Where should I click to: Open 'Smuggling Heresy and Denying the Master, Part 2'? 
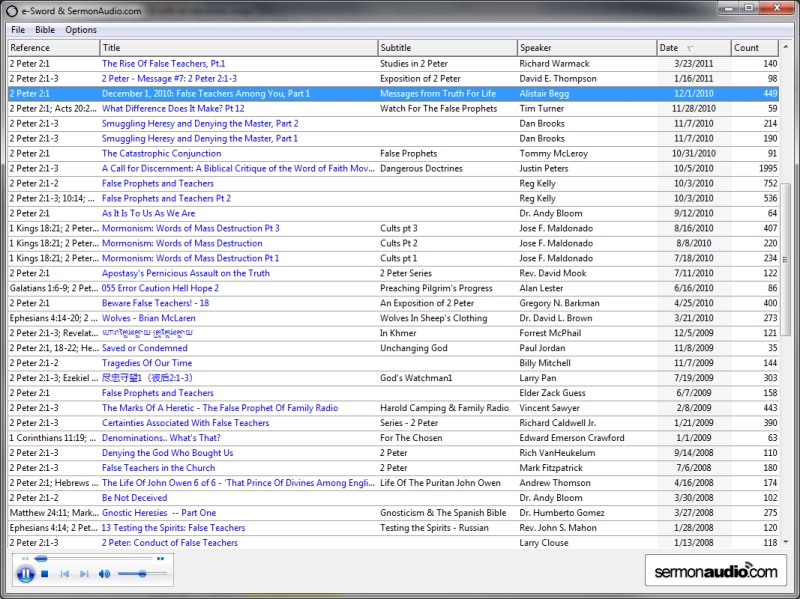pyautogui.click(x=200, y=123)
